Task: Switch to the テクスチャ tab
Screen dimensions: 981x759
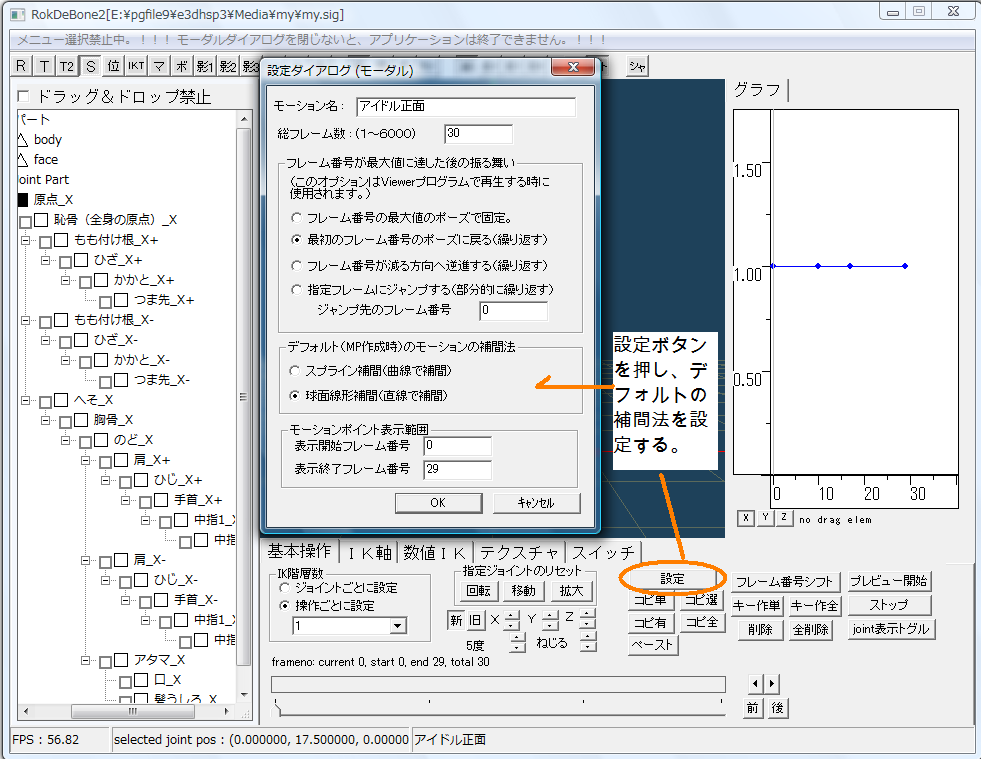Action: tap(519, 552)
